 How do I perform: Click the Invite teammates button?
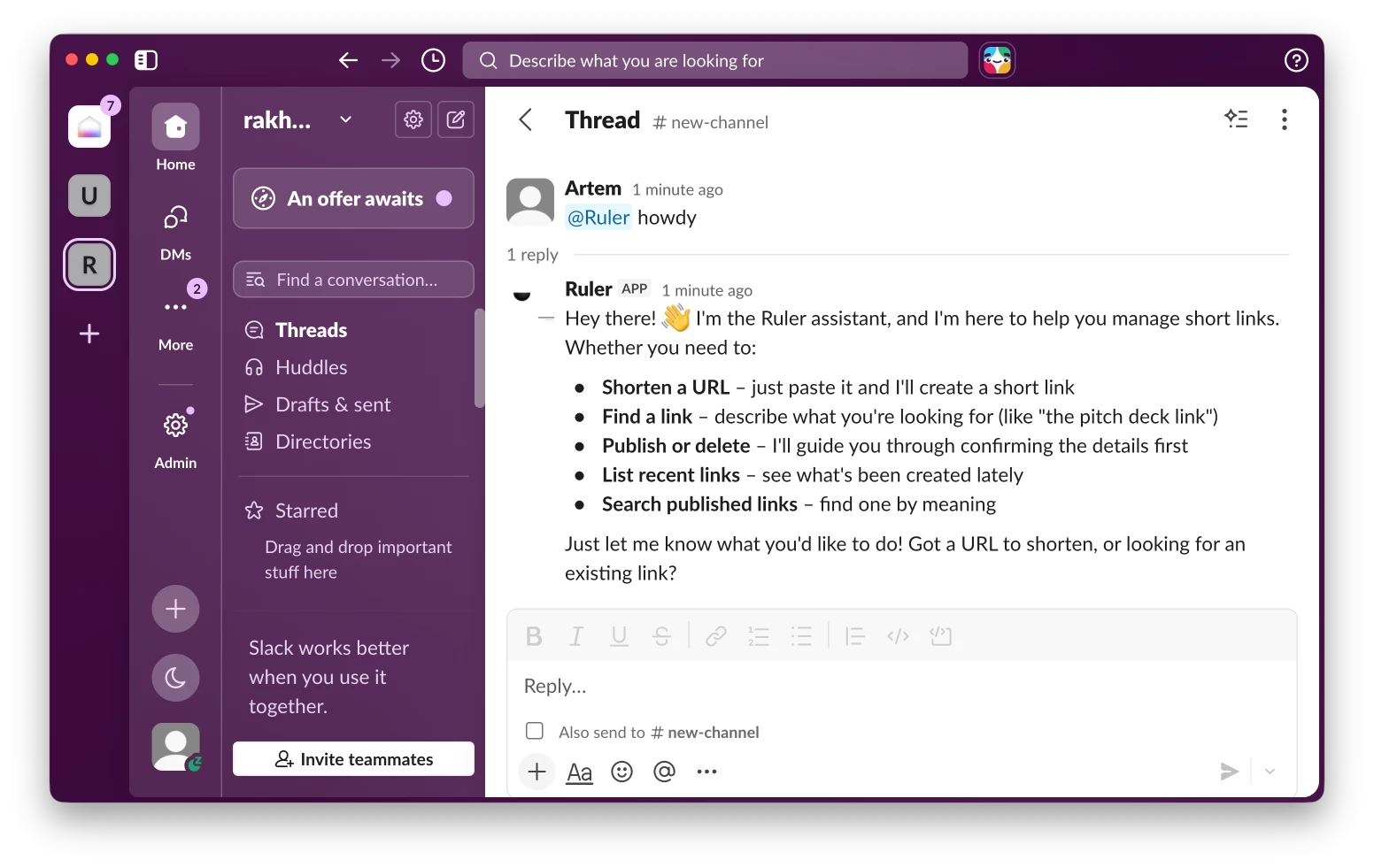353,759
